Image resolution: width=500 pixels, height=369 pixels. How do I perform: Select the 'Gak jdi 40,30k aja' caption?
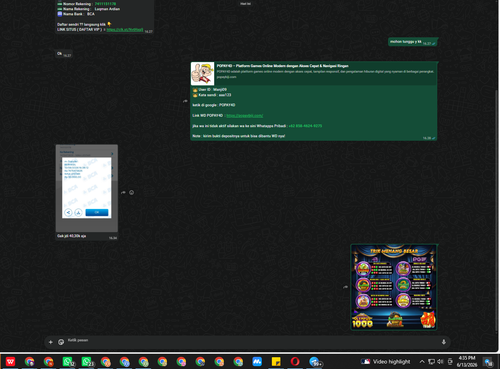[72, 236]
